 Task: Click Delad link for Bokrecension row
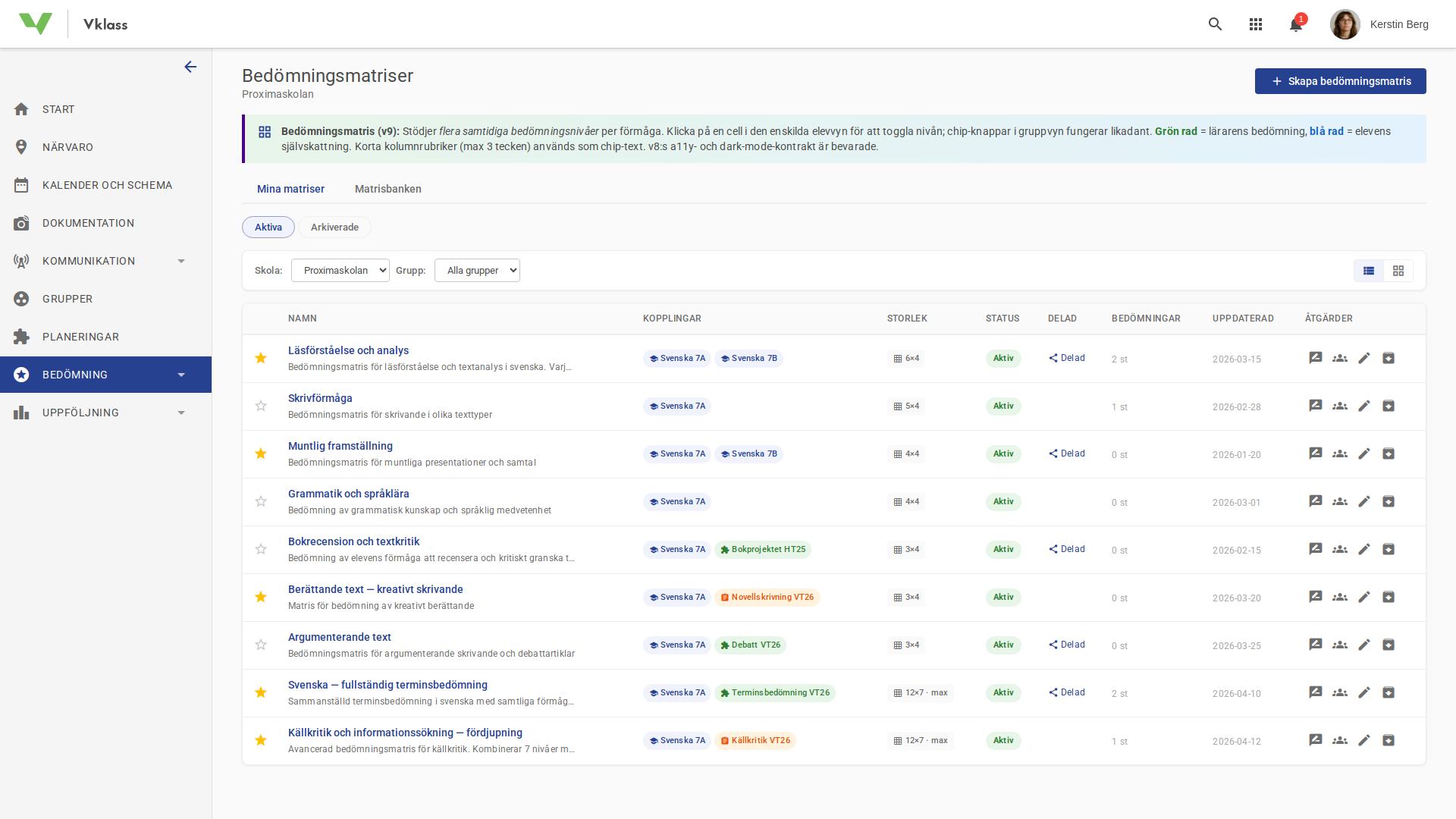point(1067,549)
